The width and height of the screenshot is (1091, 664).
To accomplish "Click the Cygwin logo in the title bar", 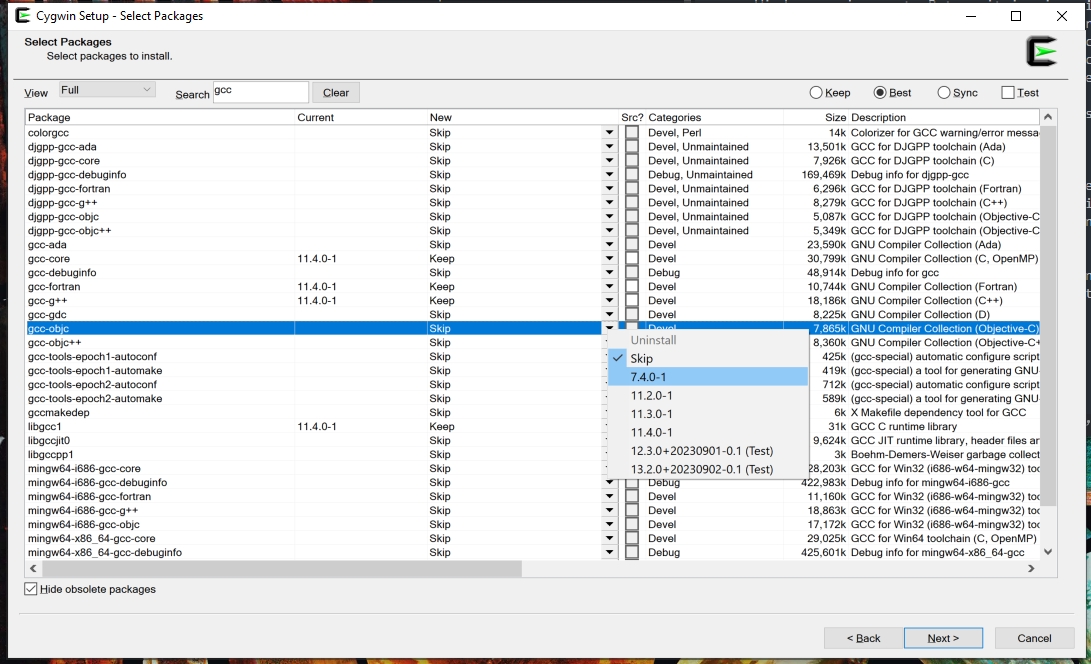I will (22, 15).
